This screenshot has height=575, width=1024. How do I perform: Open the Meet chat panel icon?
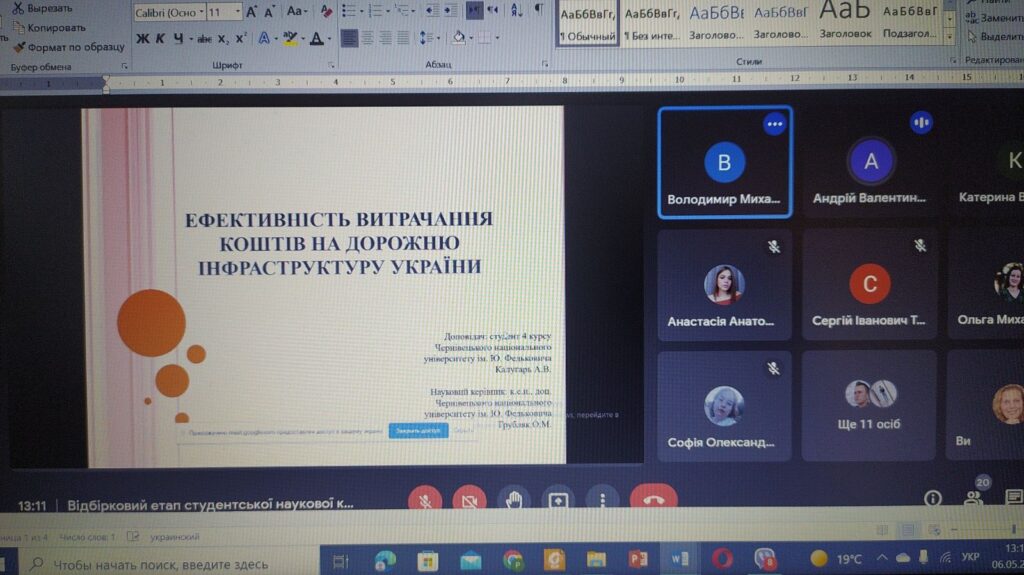1014,498
